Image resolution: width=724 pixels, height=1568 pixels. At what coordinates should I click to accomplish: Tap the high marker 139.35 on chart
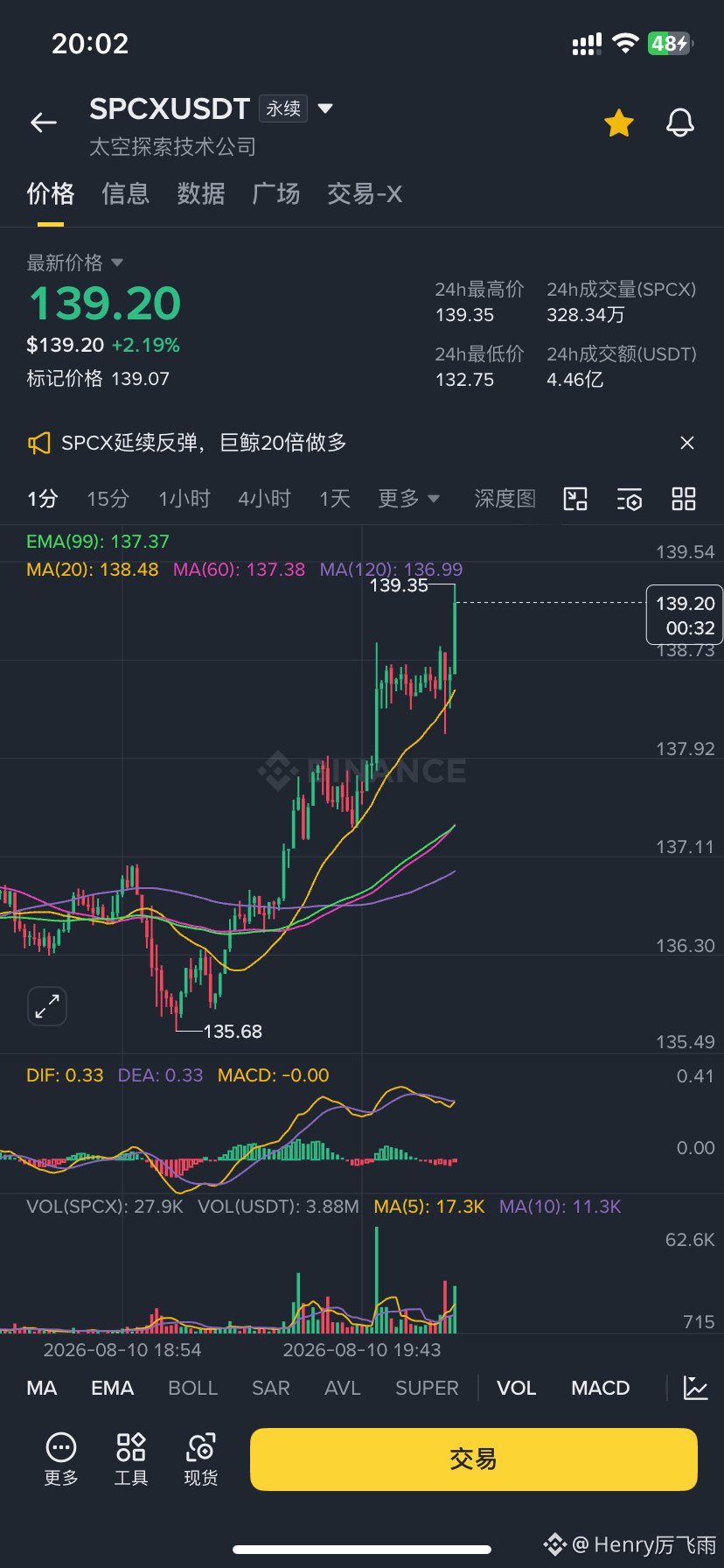(399, 585)
